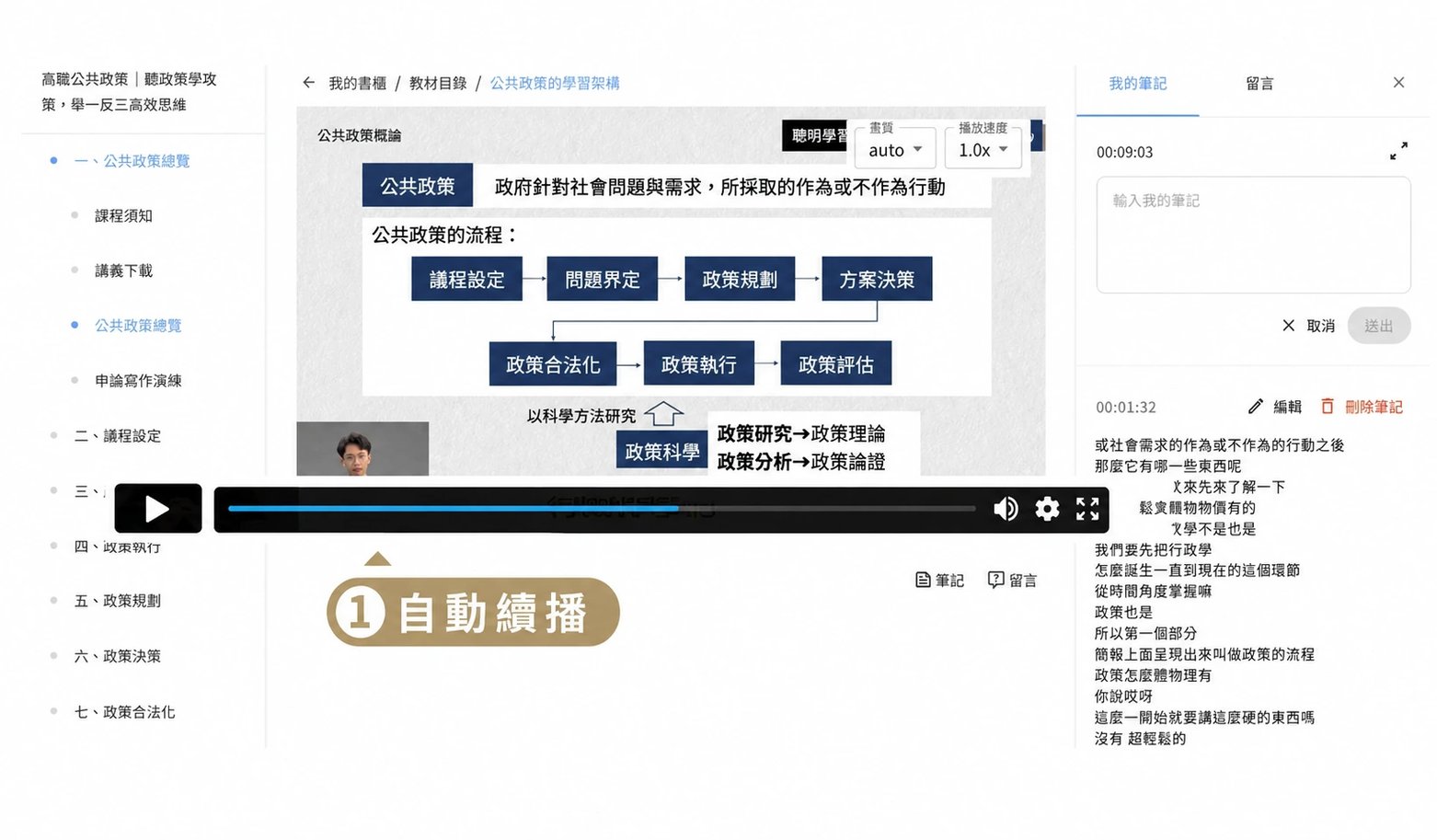Click the 編輯 text link for the note
Viewport: 1437px width, 840px height.
pyautogui.click(x=1287, y=407)
